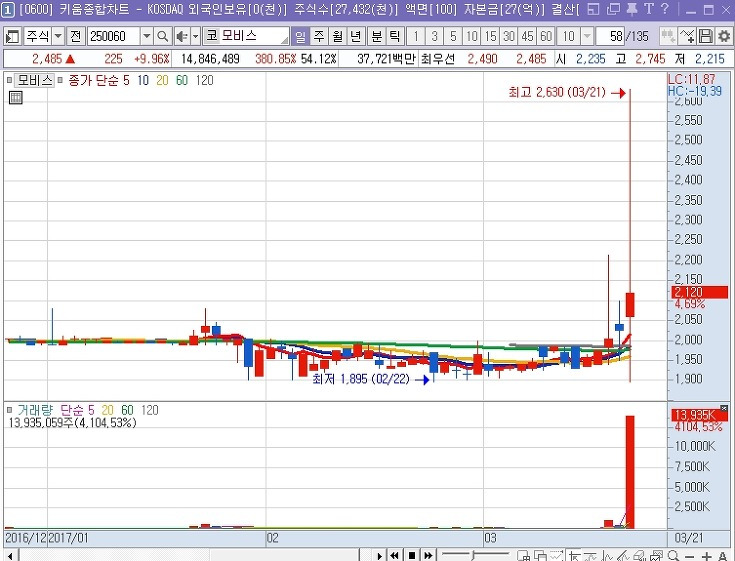Image resolution: width=735 pixels, height=561 pixels.
Task: Toggle the 종가 단순 moving average checkbox
Action: coord(60,81)
